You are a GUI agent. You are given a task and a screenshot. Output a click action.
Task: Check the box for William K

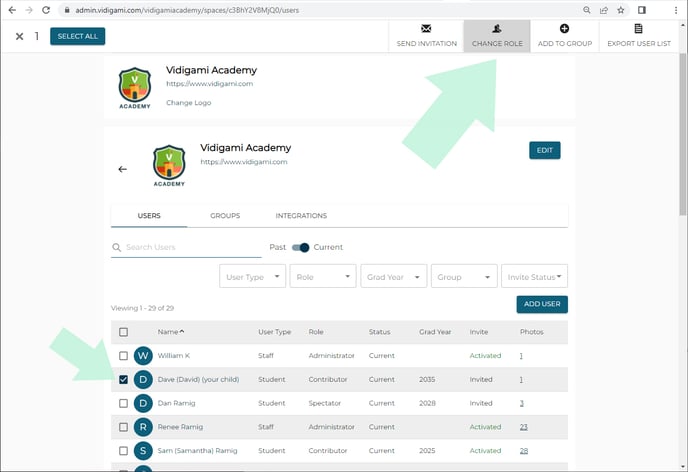[123, 356]
